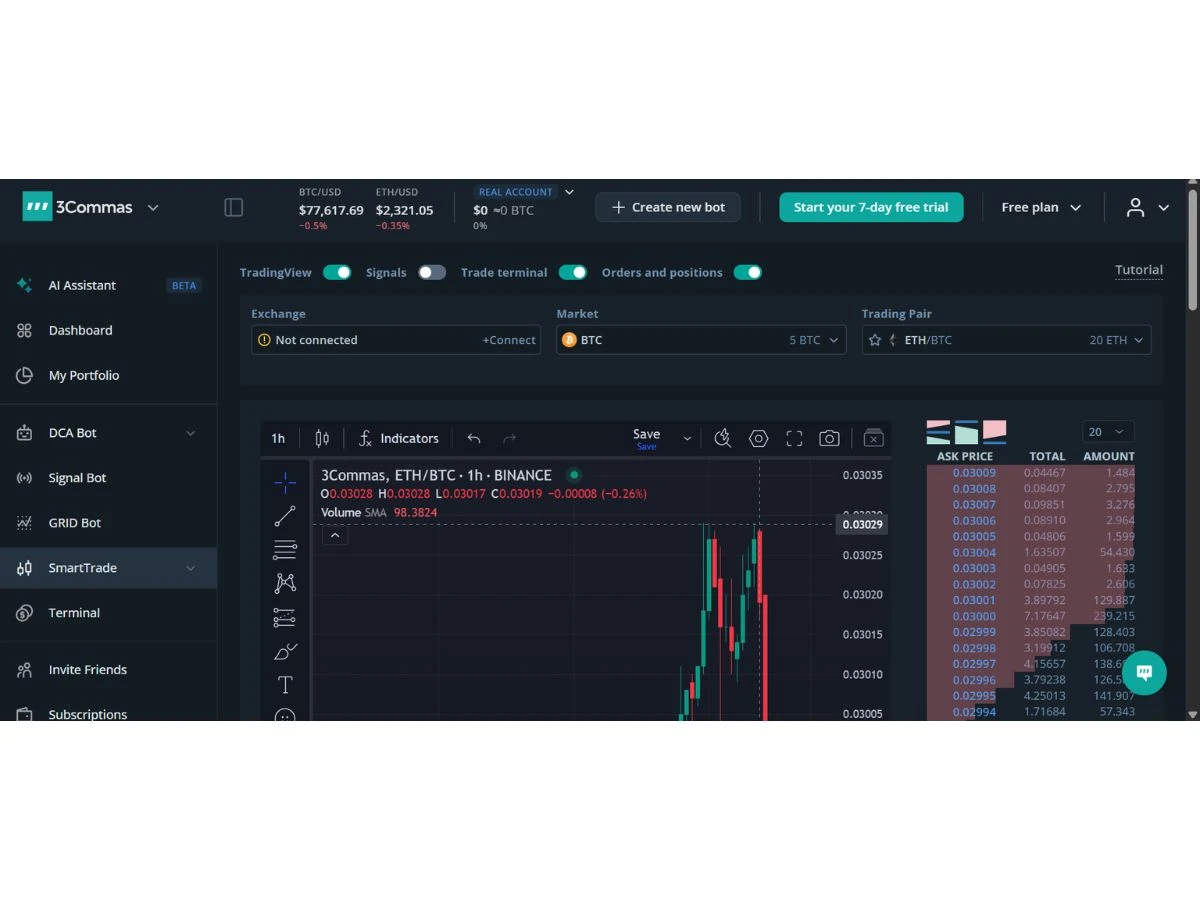The image size is (1200, 900).
Task: Toggle the green chart data status indicator
Action: tap(574, 475)
